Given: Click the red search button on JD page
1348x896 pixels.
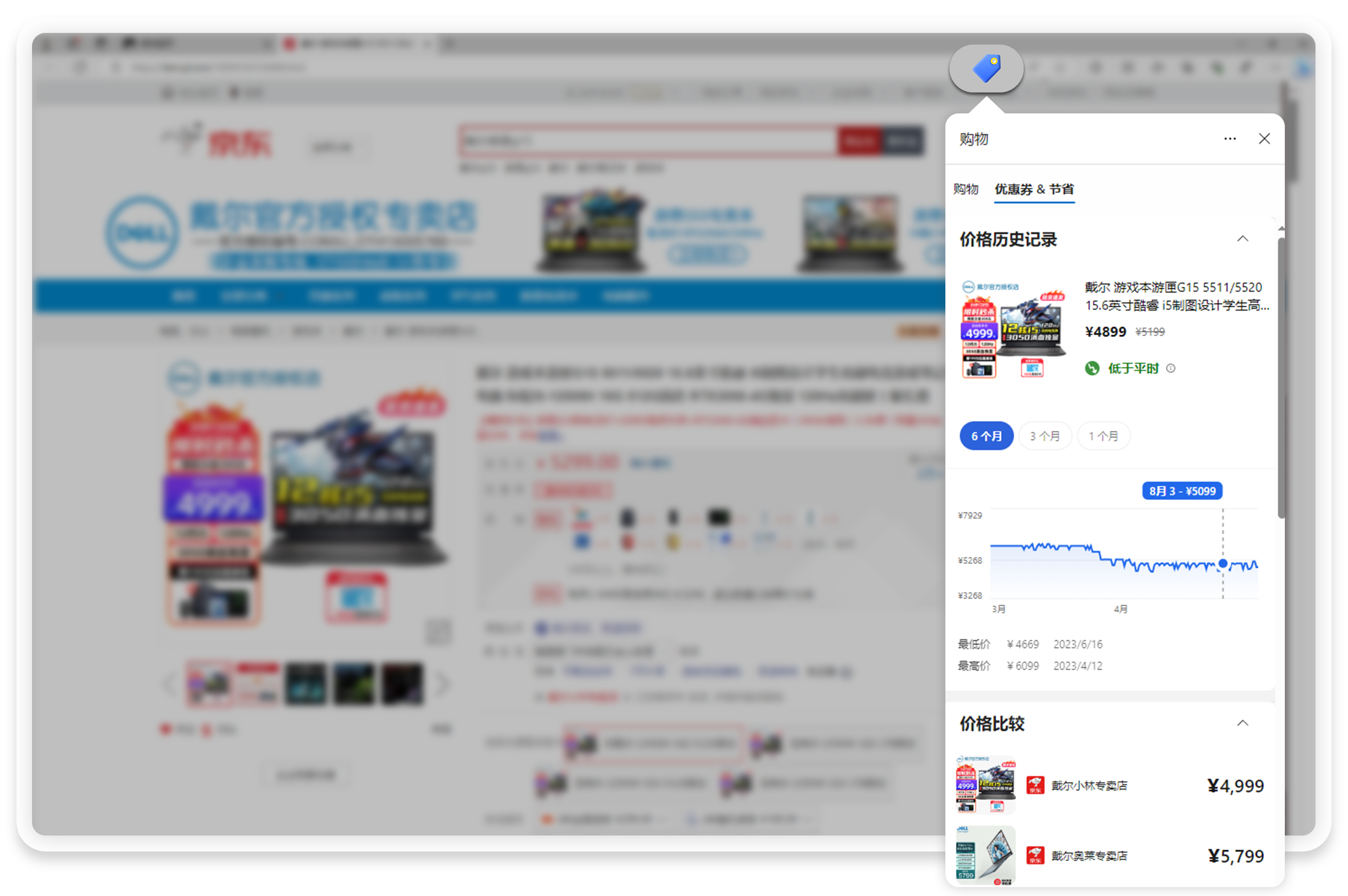Looking at the screenshot, I should (x=859, y=141).
